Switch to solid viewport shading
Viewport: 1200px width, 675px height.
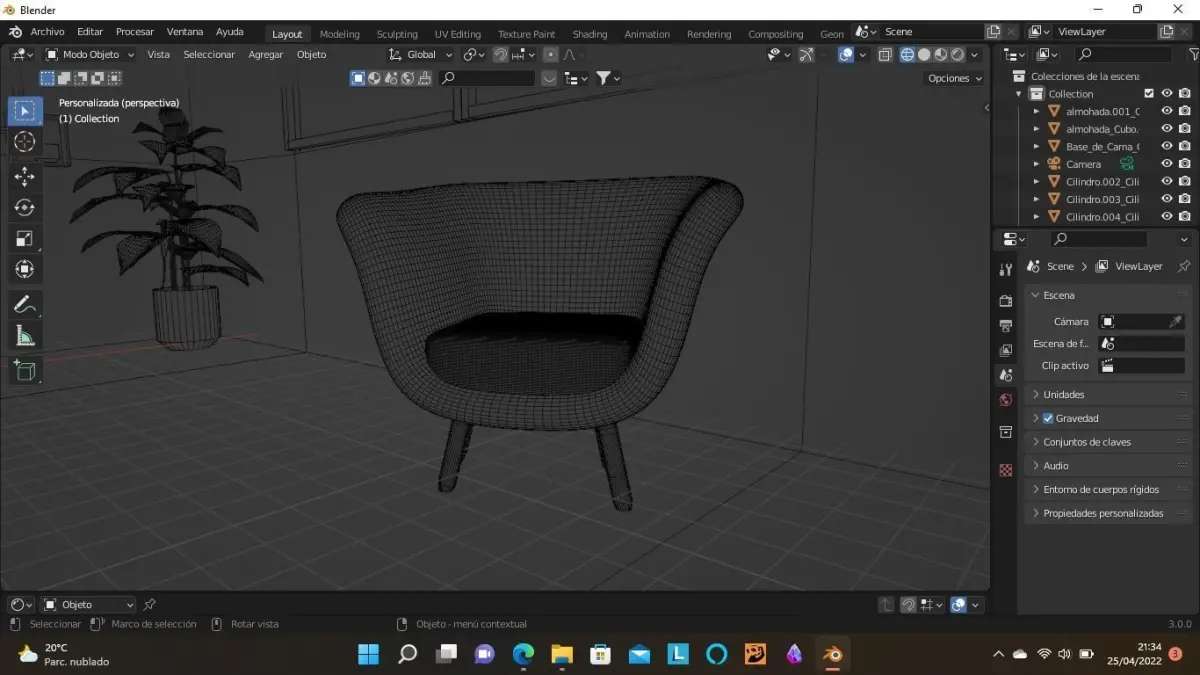[x=924, y=55]
